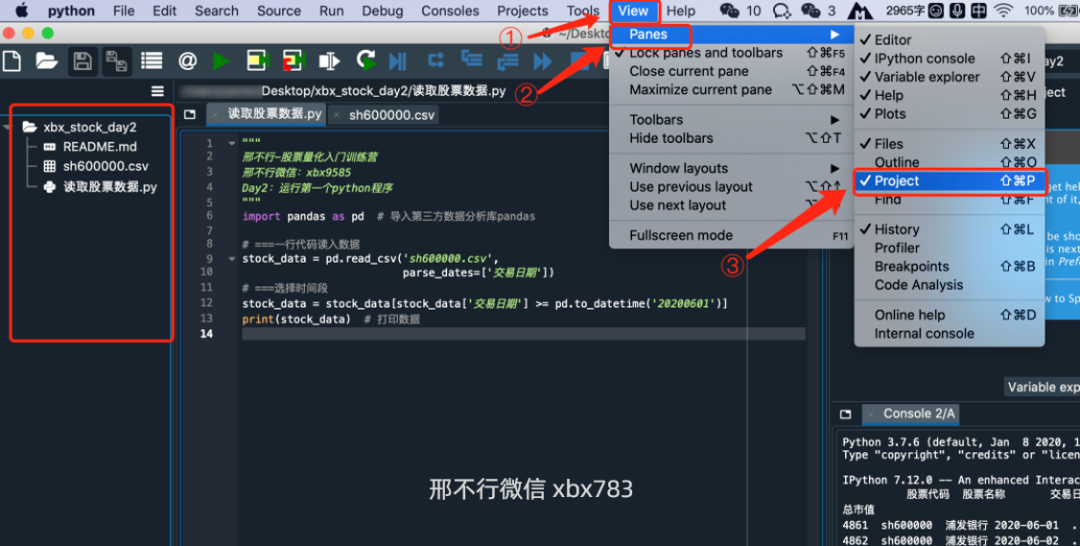
Task: Click Run cell and advance icon
Action: tap(293, 61)
